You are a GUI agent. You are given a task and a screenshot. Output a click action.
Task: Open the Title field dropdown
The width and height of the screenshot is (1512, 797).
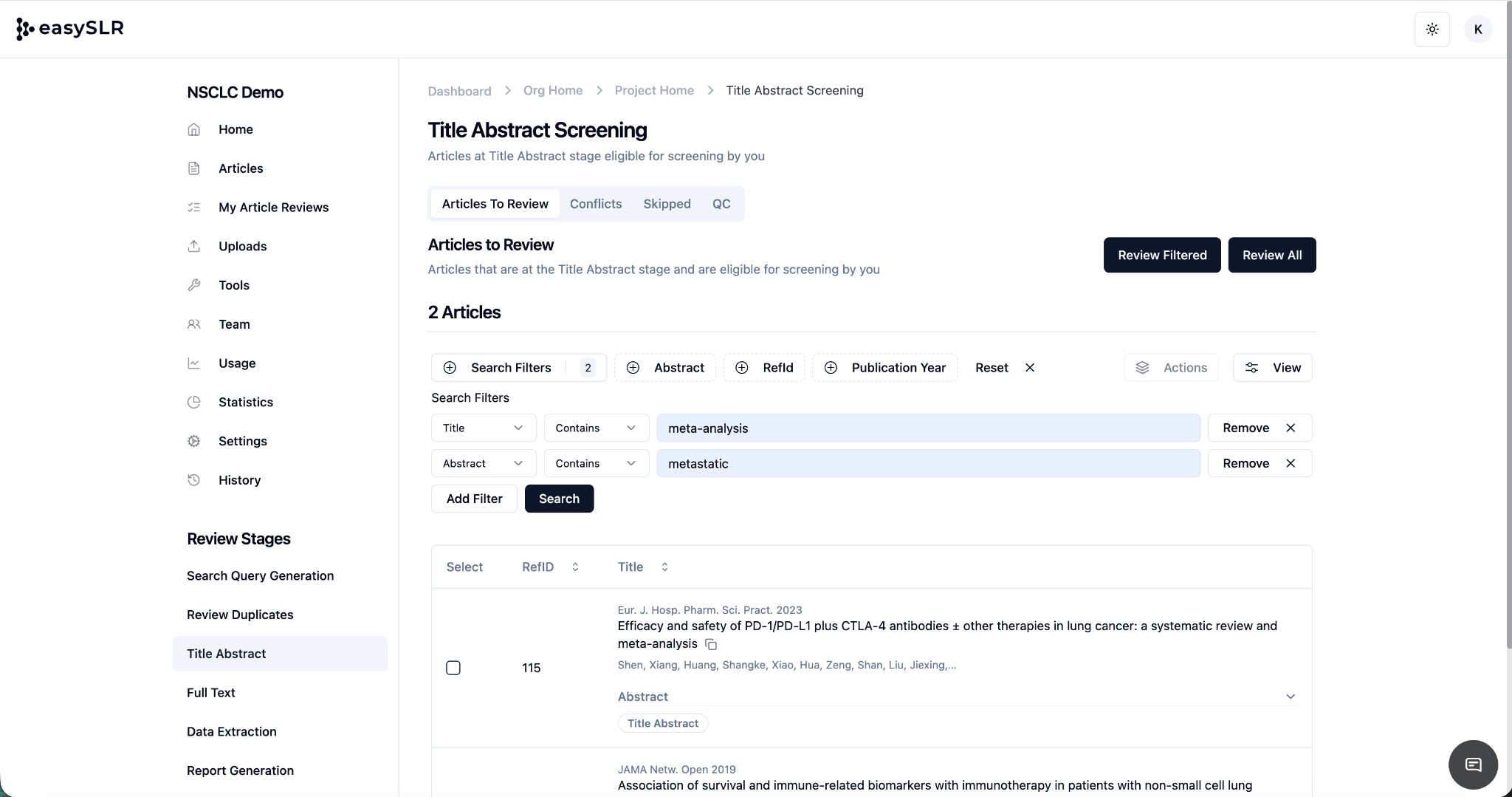[483, 428]
